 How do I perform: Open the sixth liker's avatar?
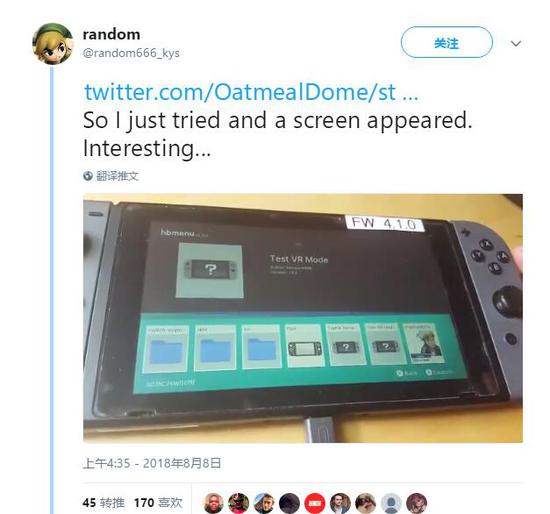click(340, 503)
